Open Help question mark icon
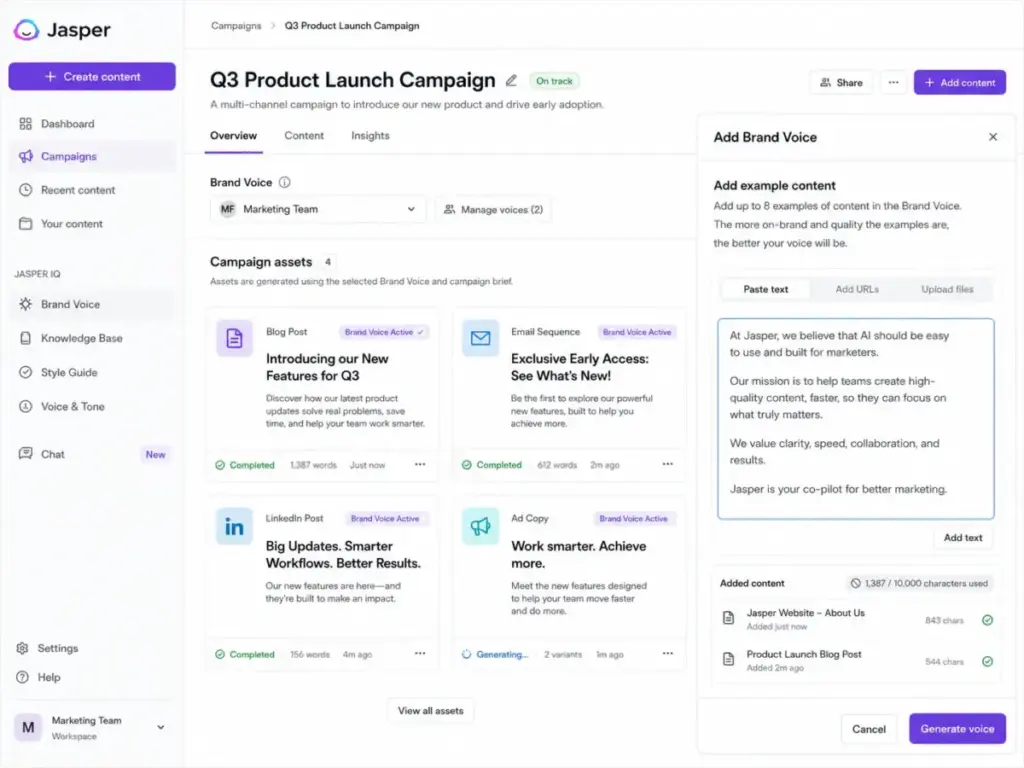This screenshot has height=768, width=1024. click(x=22, y=677)
